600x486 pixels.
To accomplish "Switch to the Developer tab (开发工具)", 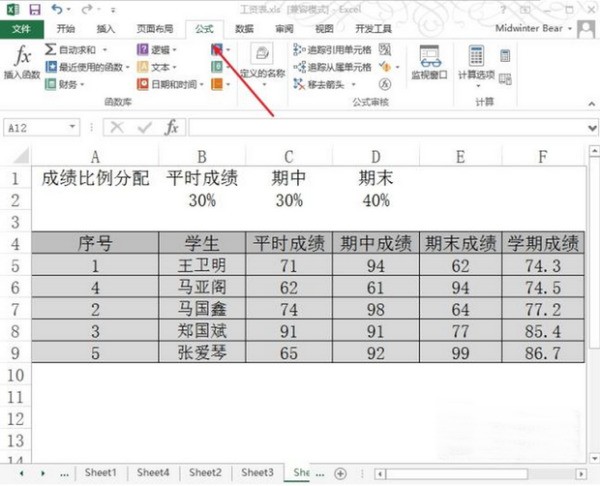I will (x=373, y=29).
